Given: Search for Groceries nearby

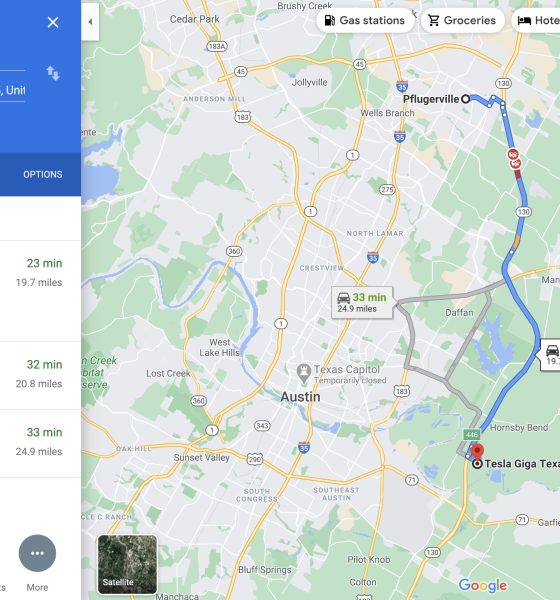Looking at the screenshot, I should coord(462,20).
